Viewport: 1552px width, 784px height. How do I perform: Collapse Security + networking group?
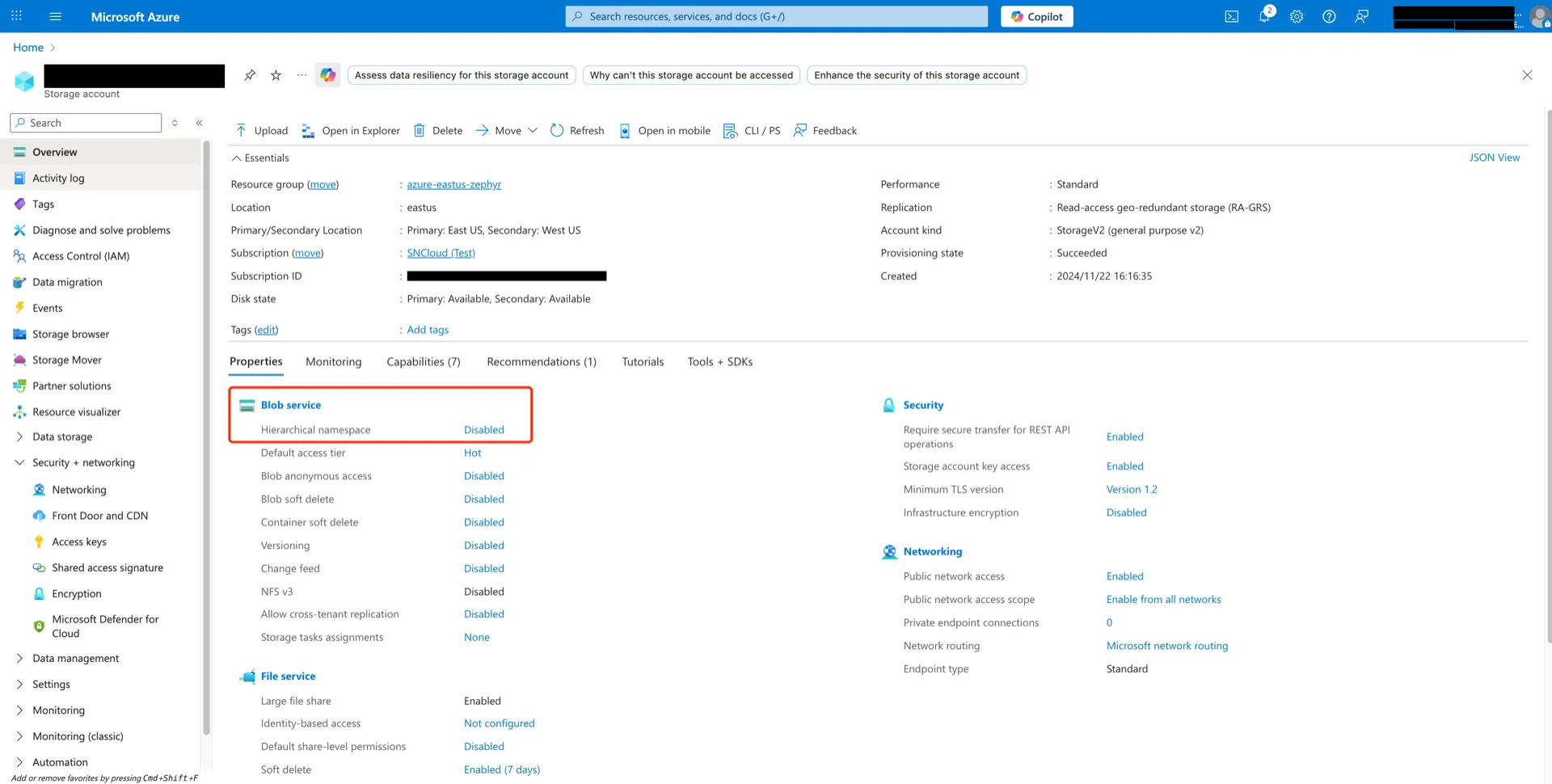(x=19, y=463)
